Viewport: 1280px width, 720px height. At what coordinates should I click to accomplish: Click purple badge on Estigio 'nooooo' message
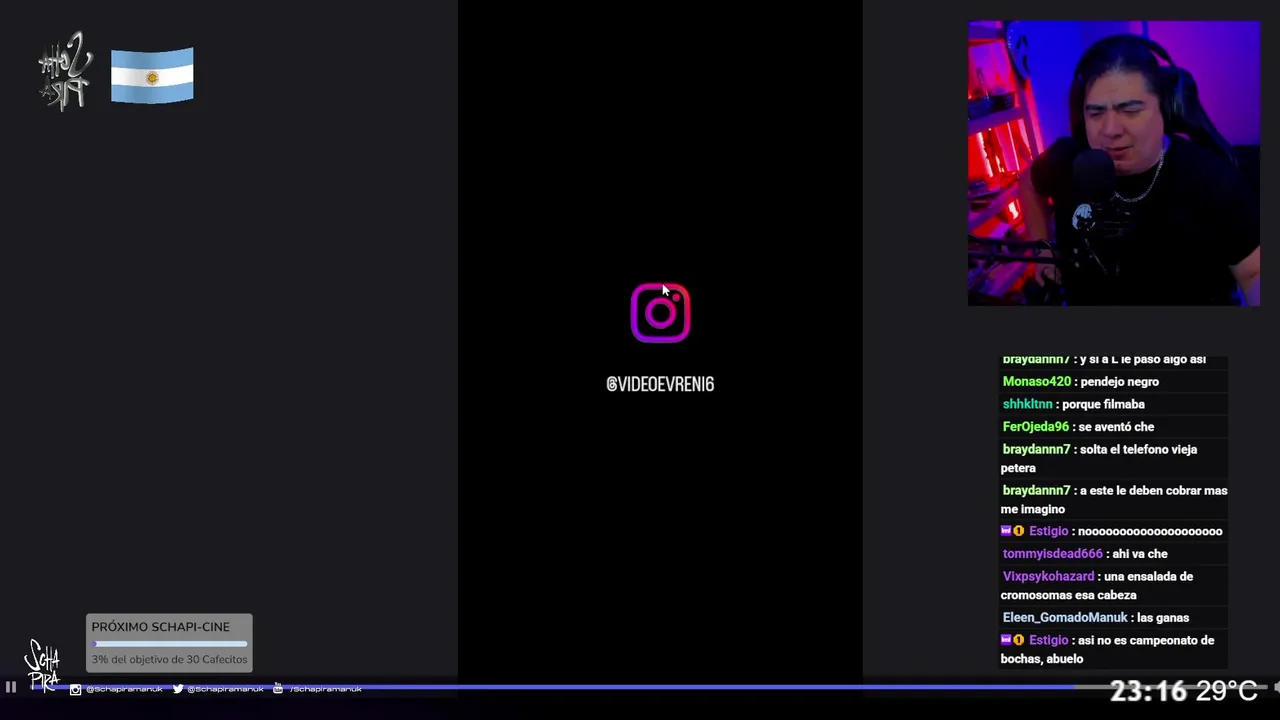[1006, 531]
